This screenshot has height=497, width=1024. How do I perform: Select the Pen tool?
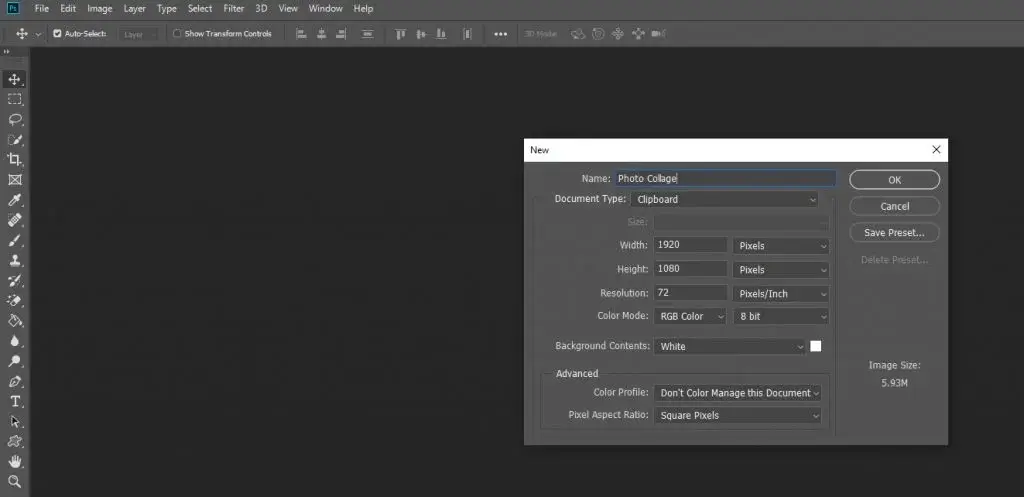[x=14, y=381]
